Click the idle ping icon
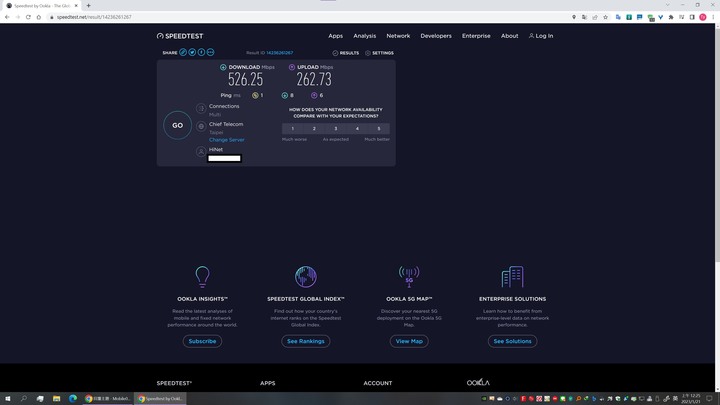The height and width of the screenshot is (405, 720). tap(255, 96)
